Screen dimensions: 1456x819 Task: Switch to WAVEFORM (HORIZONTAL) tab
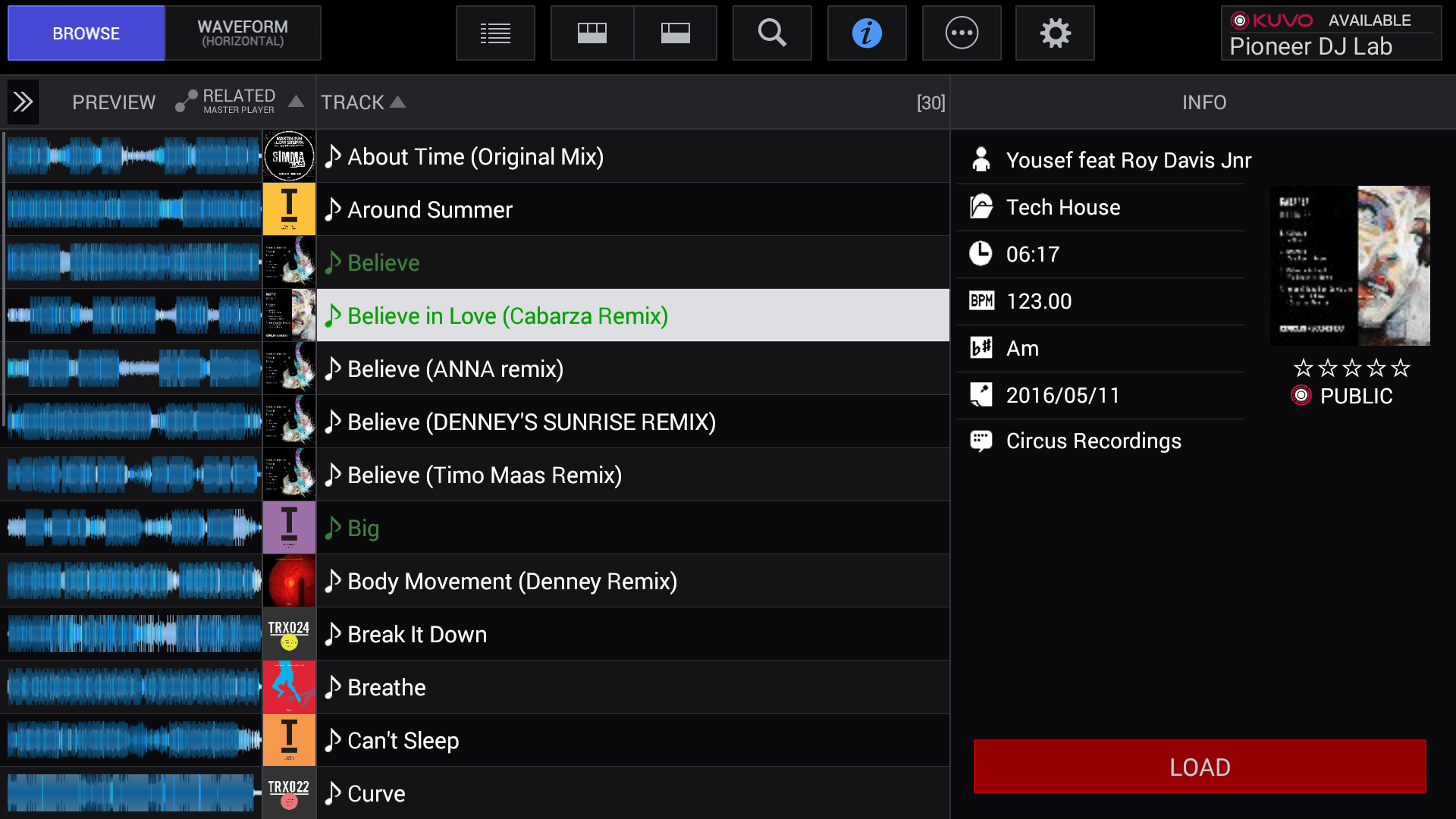pyautogui.click(x=243, y=33)
